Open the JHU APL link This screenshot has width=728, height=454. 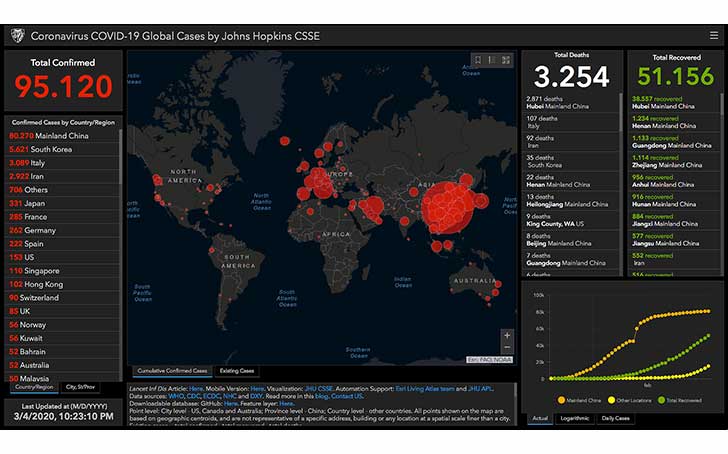pos(480,389)
